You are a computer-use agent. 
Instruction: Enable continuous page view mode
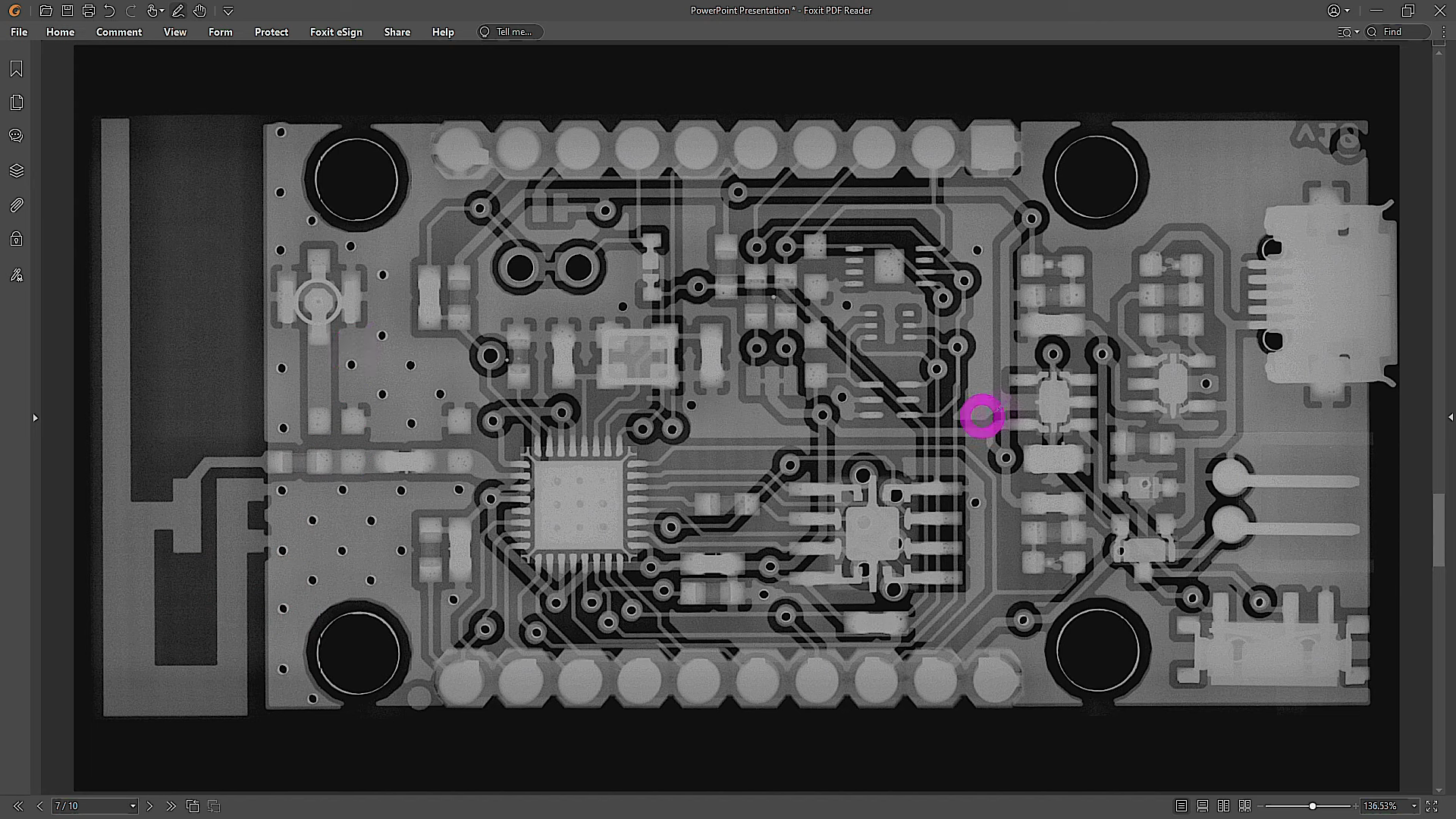click(x=1202, y=806)
